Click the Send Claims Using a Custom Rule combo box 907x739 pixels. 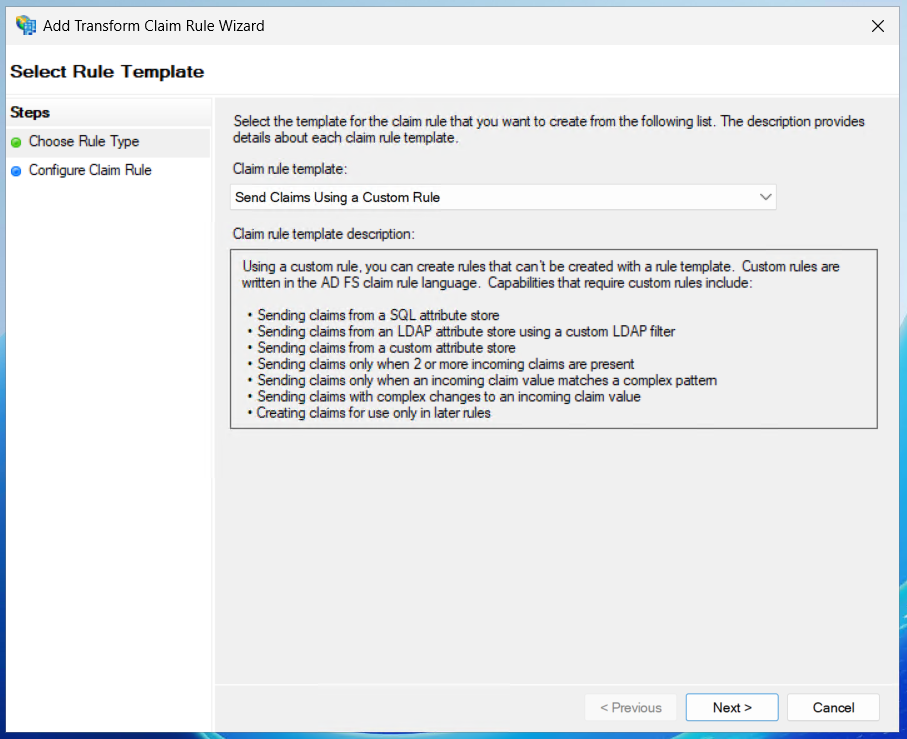[x=503, y=197]
